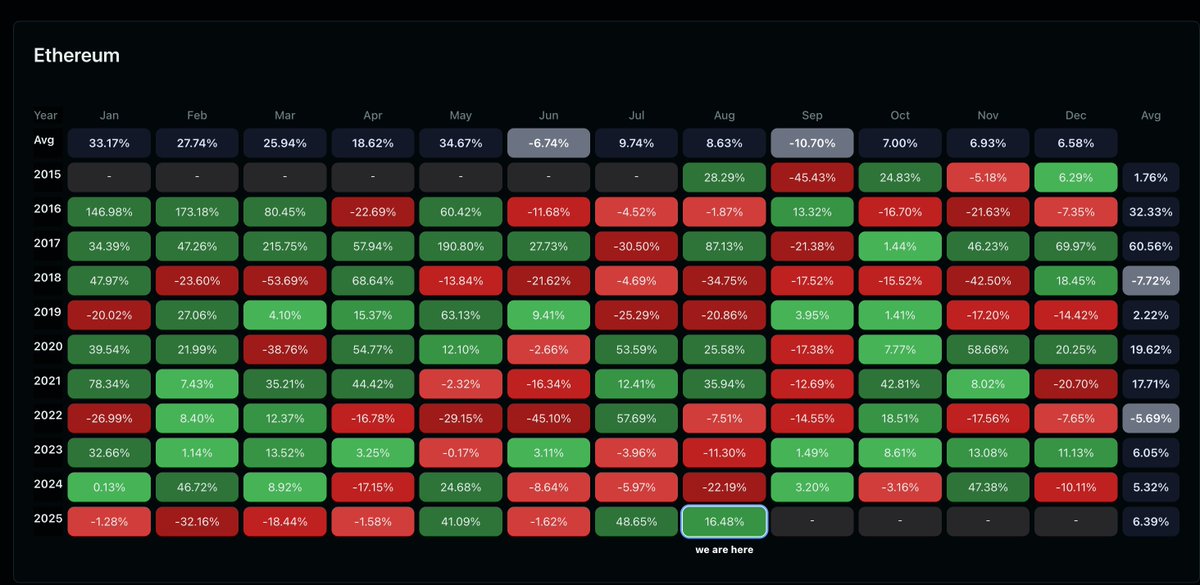This screenshot has width=1200, height=585.
Task: Click the 2021 January cell 78.34%
Action: click(109, 385)
